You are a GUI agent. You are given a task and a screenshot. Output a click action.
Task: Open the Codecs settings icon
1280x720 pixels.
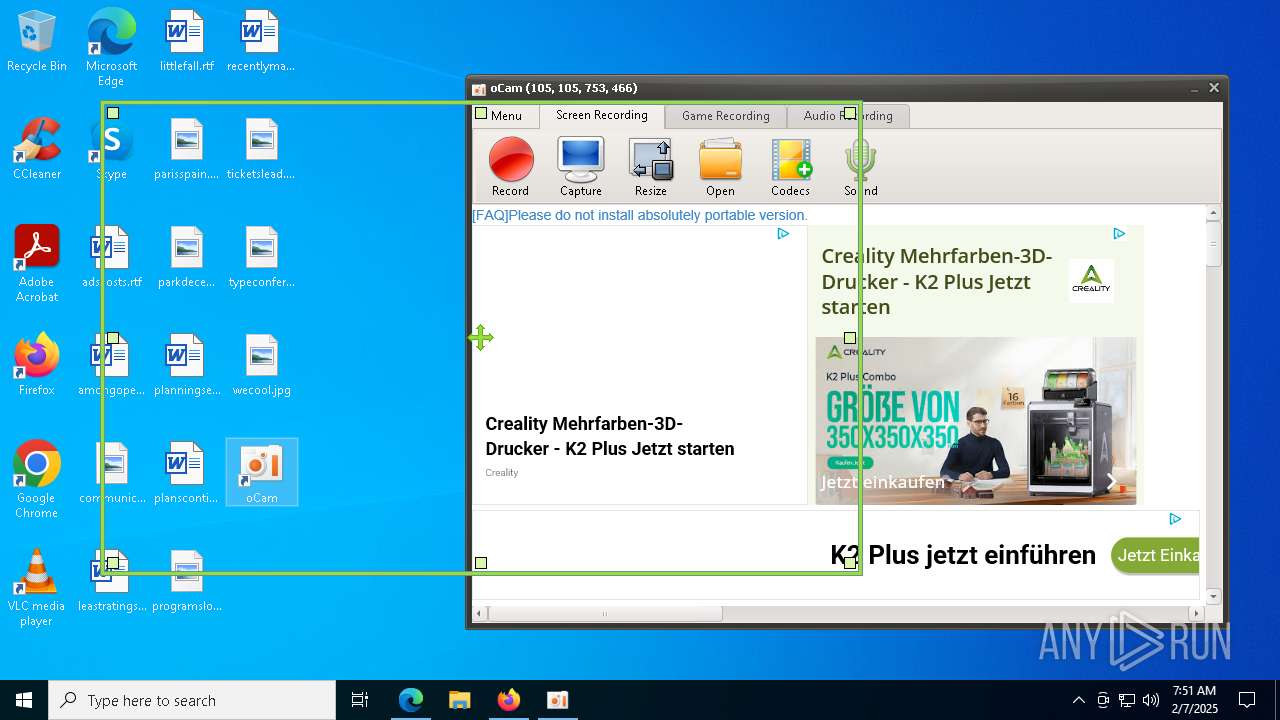[790, 167]
